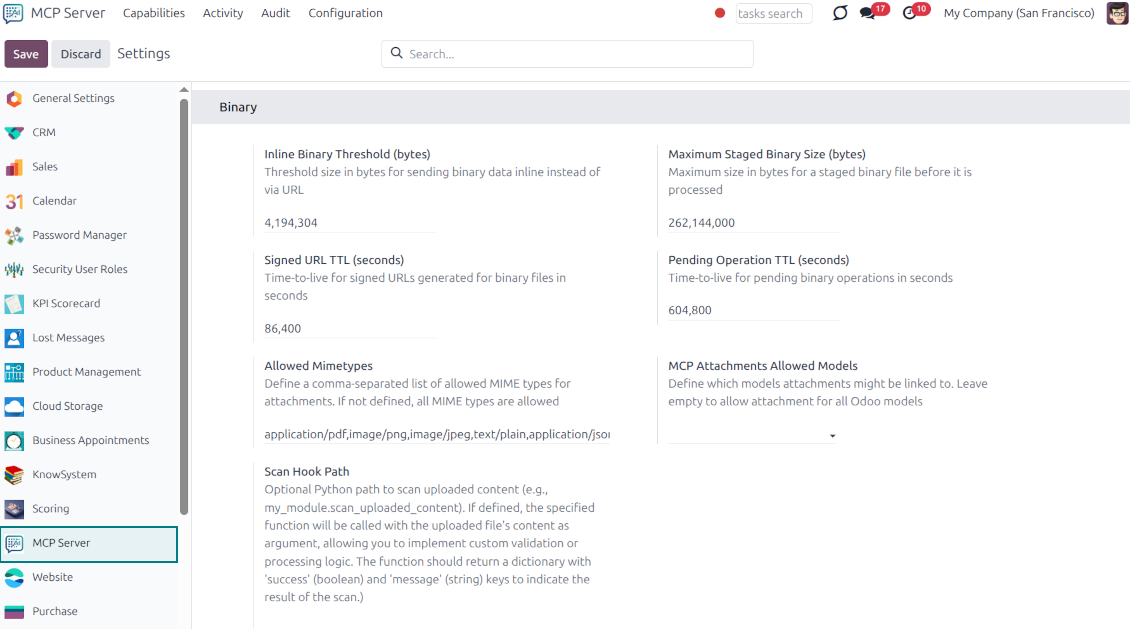This screenshot has height=629, width=1130.
Task: Click the debug bug icon in top bar
Action: click(840, 13)
